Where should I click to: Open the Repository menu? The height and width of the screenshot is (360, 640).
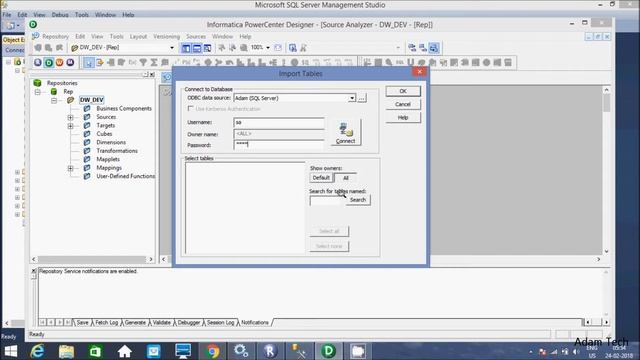point(56,36)
